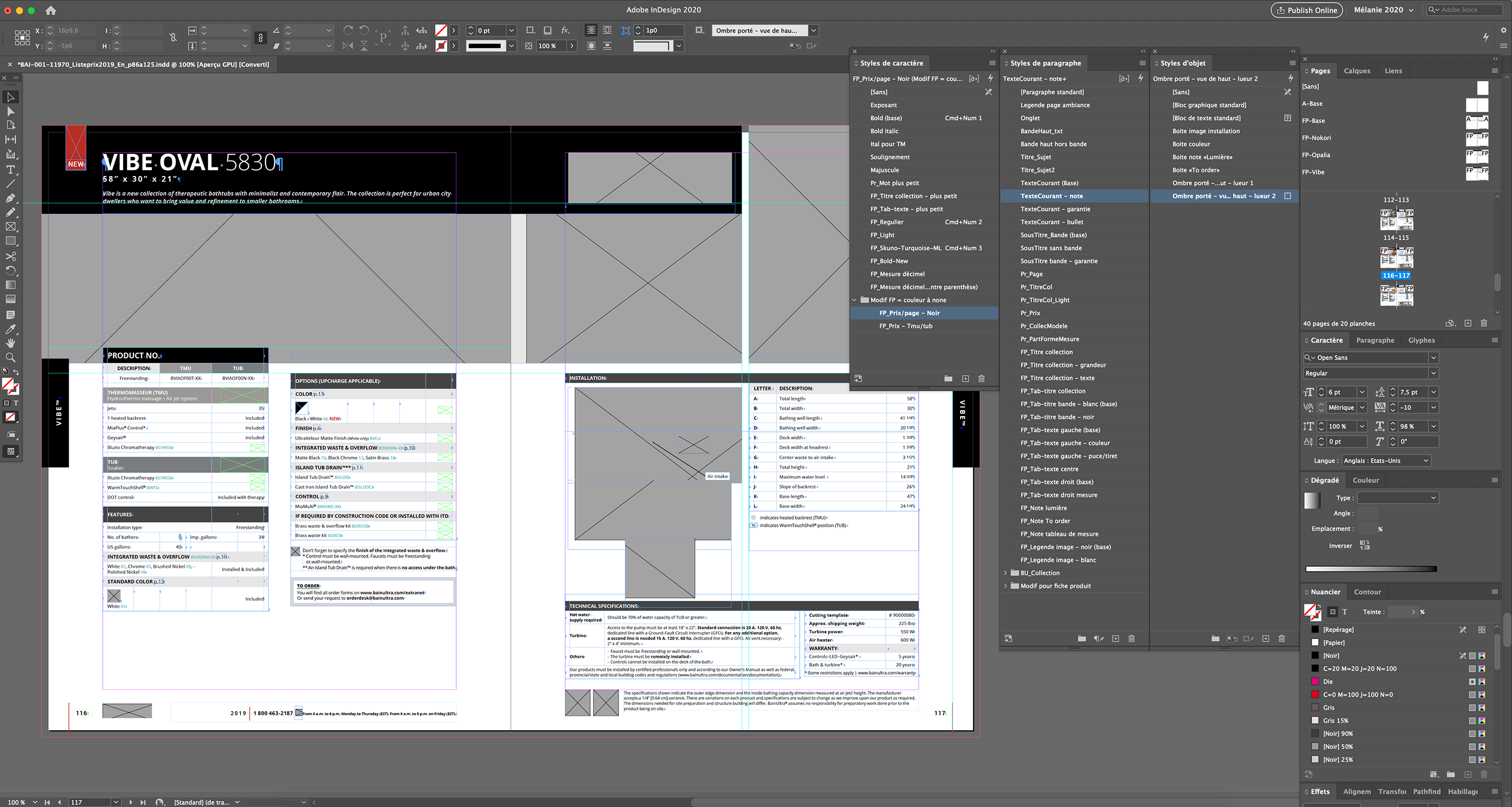
Task: Expand the Modif pour fiche produit group
Action: tap(1008, 586)
